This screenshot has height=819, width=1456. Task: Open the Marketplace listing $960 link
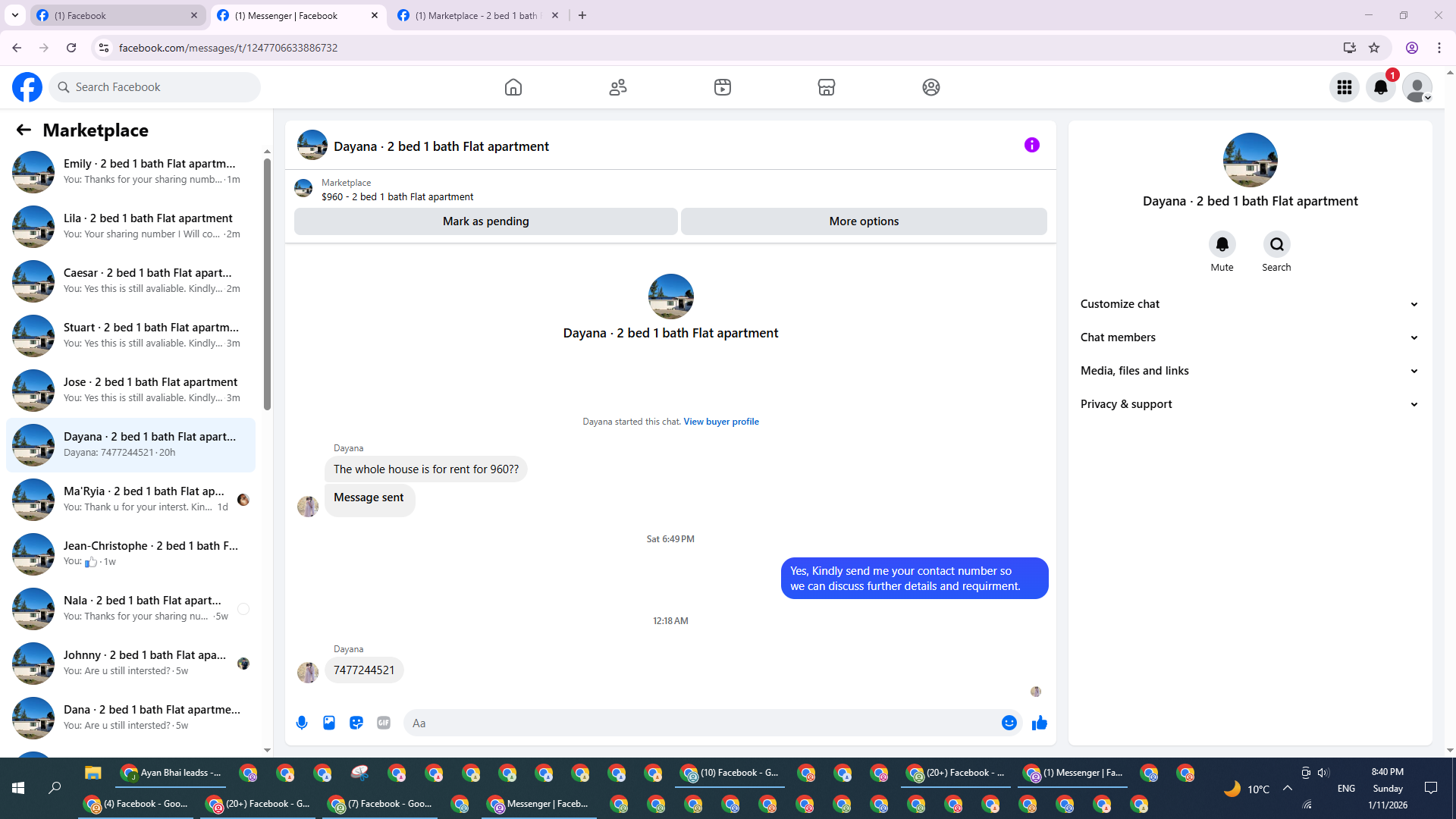tap(397, 196)
